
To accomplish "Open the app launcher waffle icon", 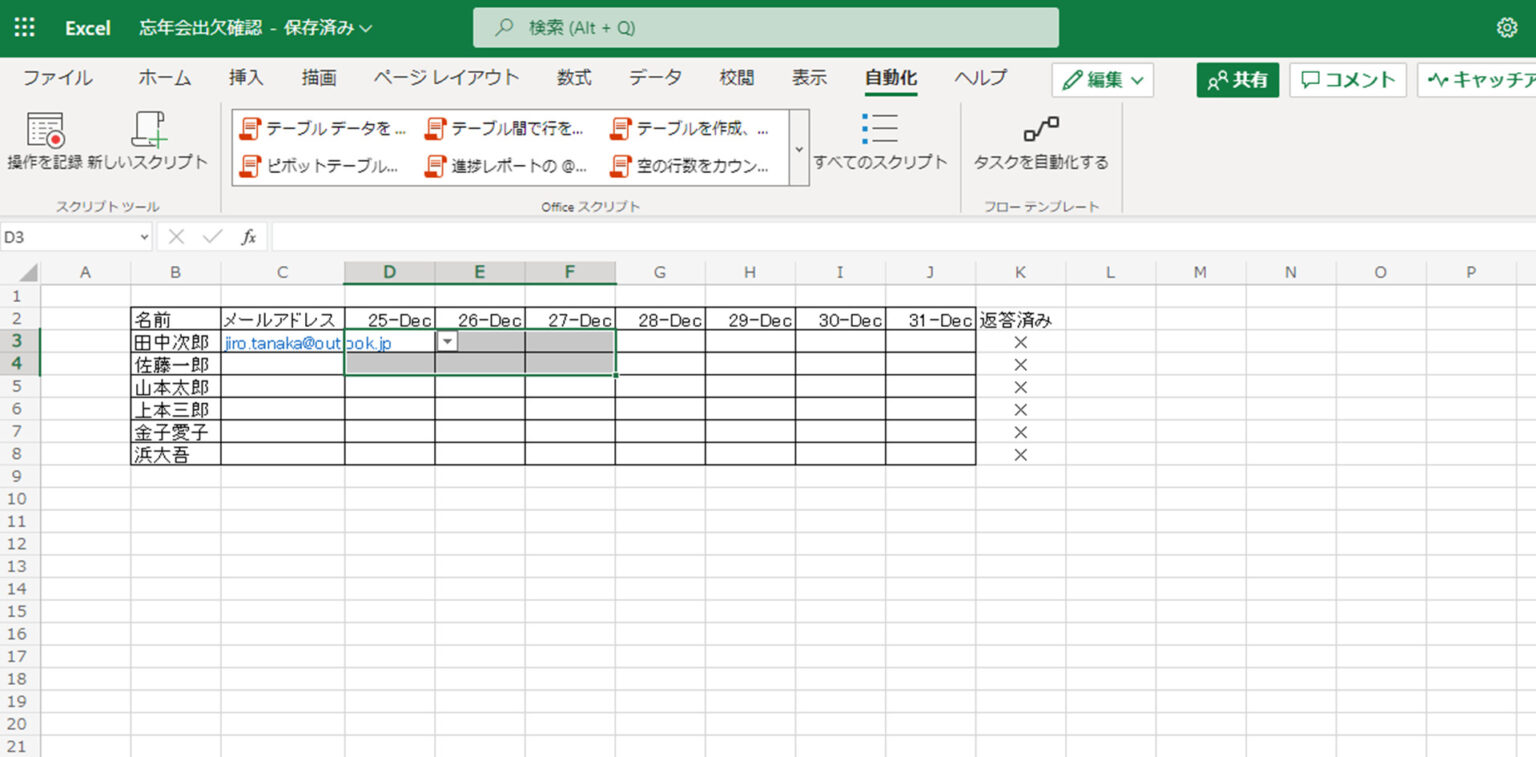I will (25, 28).
